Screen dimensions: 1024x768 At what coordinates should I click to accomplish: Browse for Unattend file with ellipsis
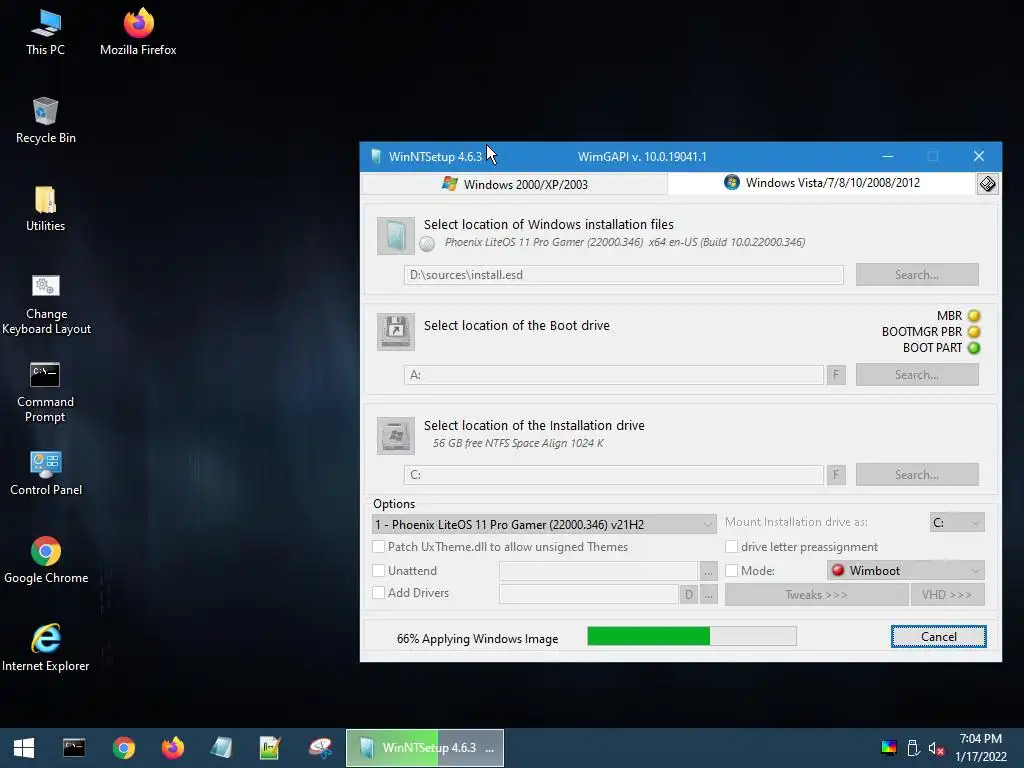pyautogui.click(x=708, y=571)
